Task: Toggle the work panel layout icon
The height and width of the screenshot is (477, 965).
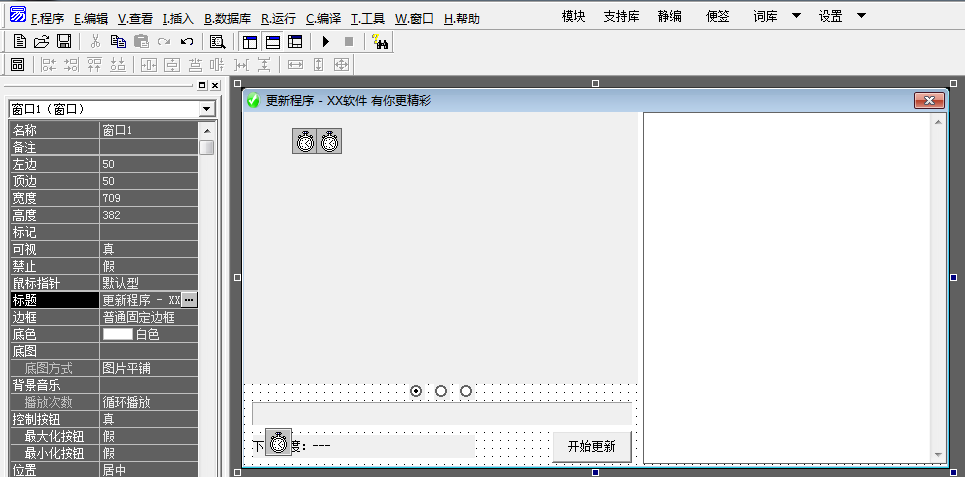Action: click(x=249, y=42)
